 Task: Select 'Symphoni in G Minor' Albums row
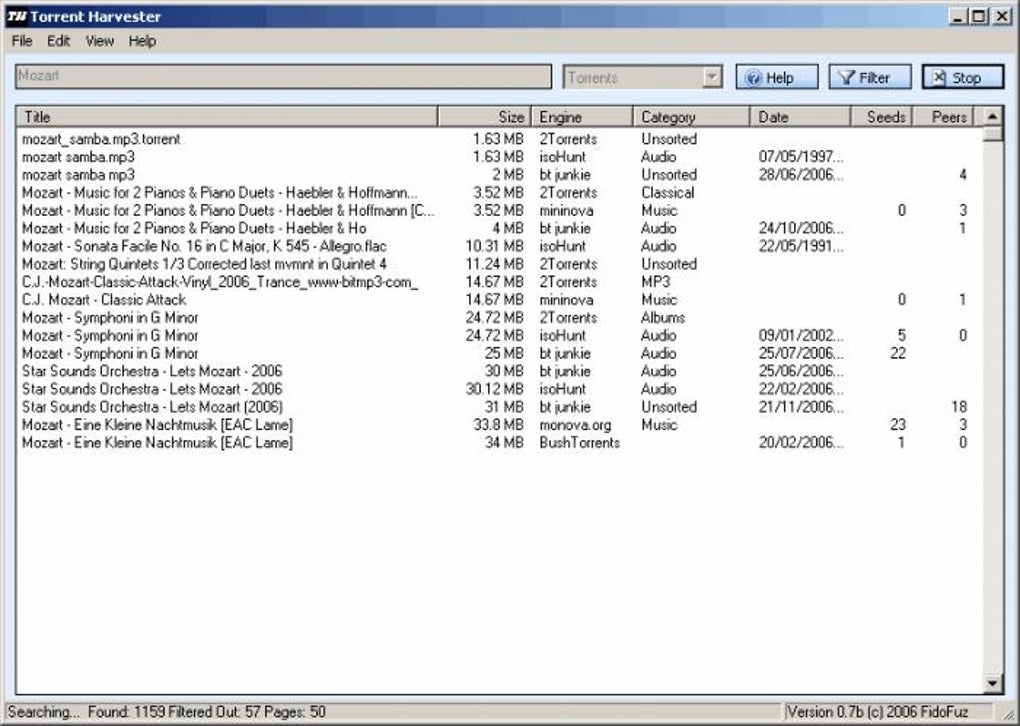tap(499, 317)
